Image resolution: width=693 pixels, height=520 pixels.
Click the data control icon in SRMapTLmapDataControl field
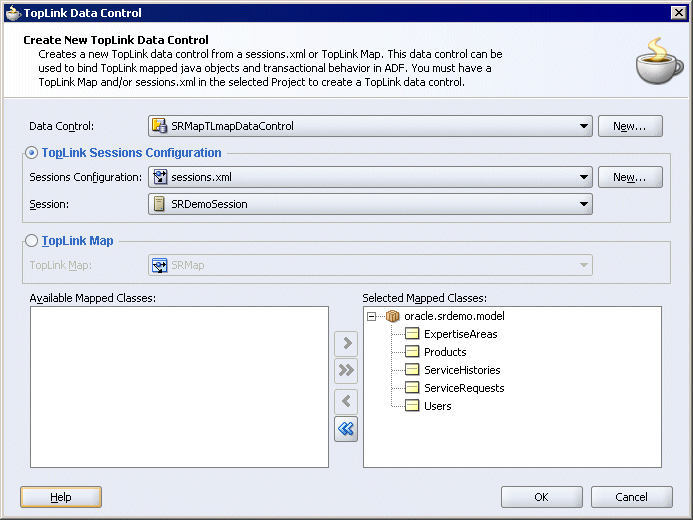coord(160,126)
